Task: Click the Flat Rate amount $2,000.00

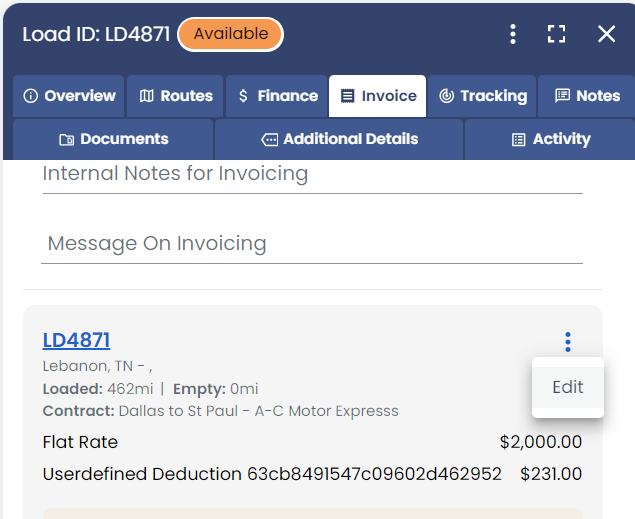Action: tap(540, 442)
